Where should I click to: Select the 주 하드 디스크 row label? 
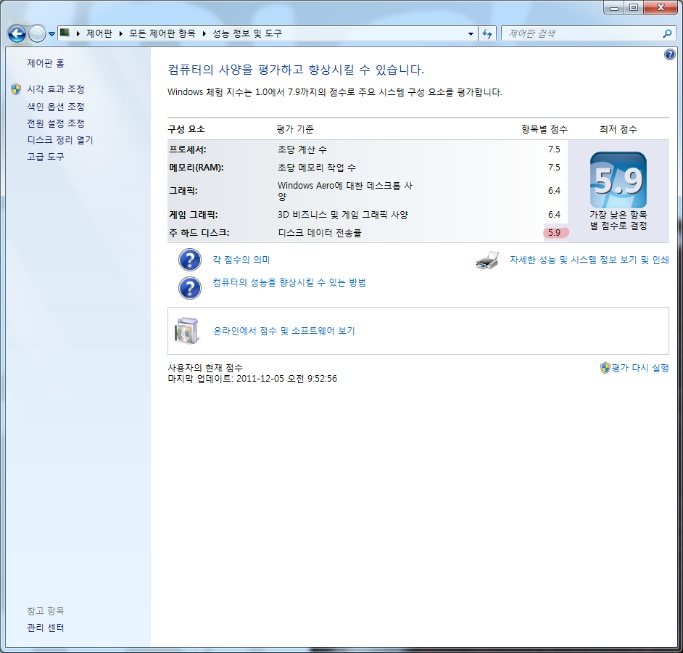(199, 233)
